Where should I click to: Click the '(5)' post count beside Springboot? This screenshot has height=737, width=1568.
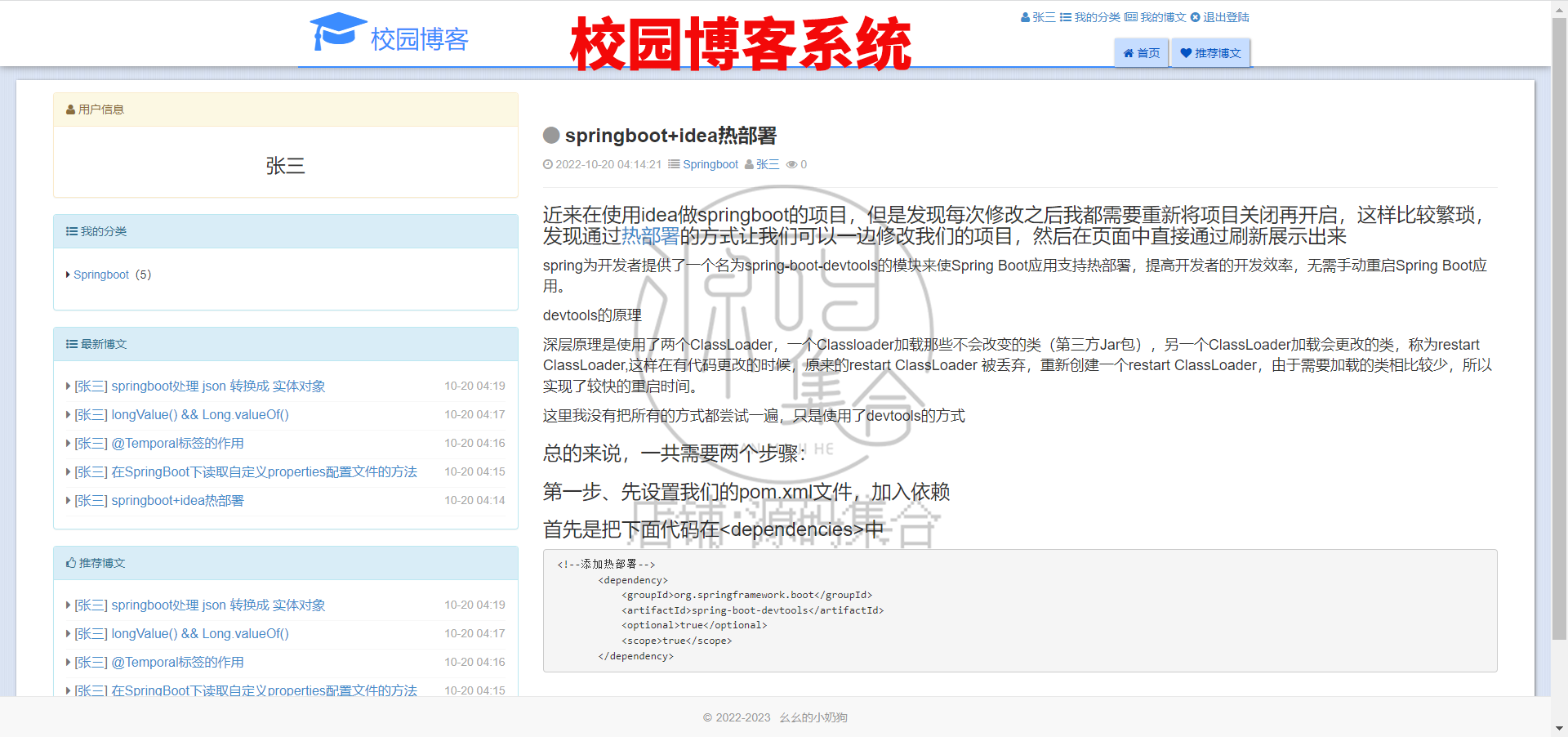tap(143, 275)
